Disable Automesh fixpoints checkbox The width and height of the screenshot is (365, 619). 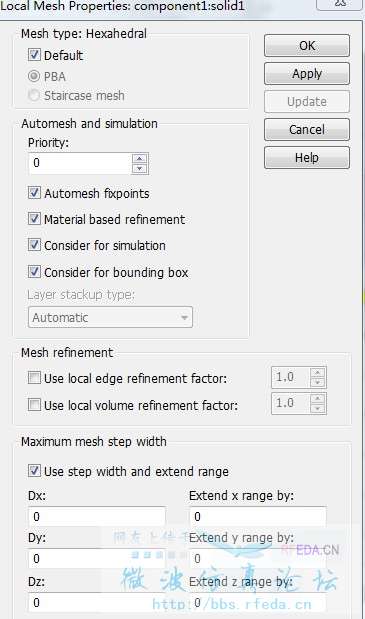tap(34, 193)
